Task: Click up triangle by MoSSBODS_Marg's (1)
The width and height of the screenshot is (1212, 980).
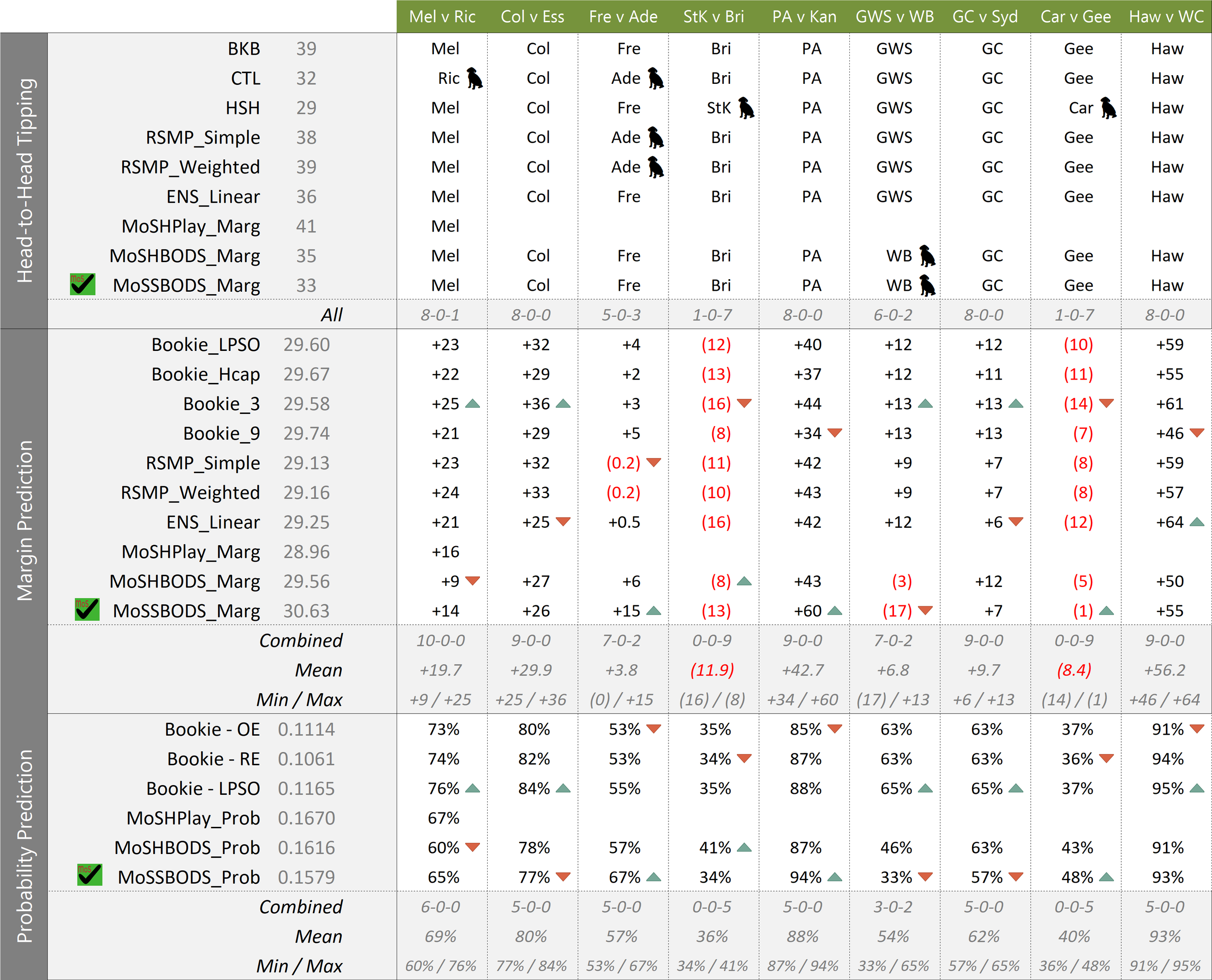Action: pos(1106,611)
